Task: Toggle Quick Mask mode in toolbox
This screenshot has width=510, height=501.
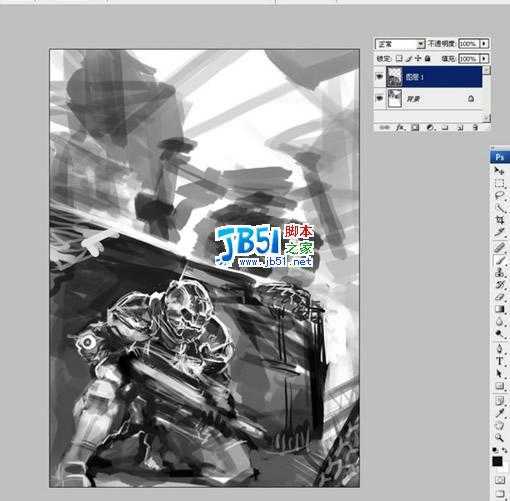Action: (x=499, y=480)
